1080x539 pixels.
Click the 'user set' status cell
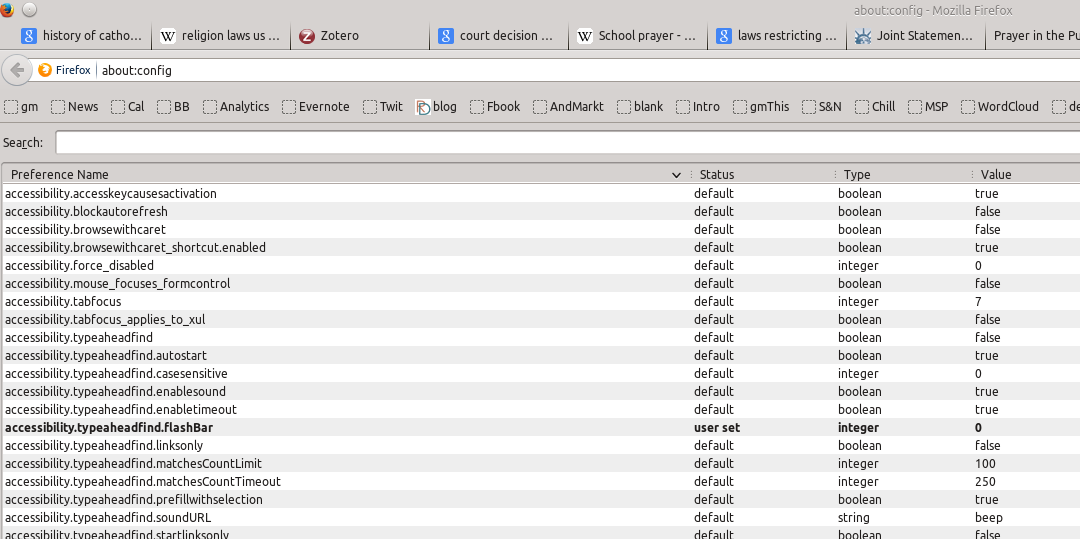click(717, 427)
